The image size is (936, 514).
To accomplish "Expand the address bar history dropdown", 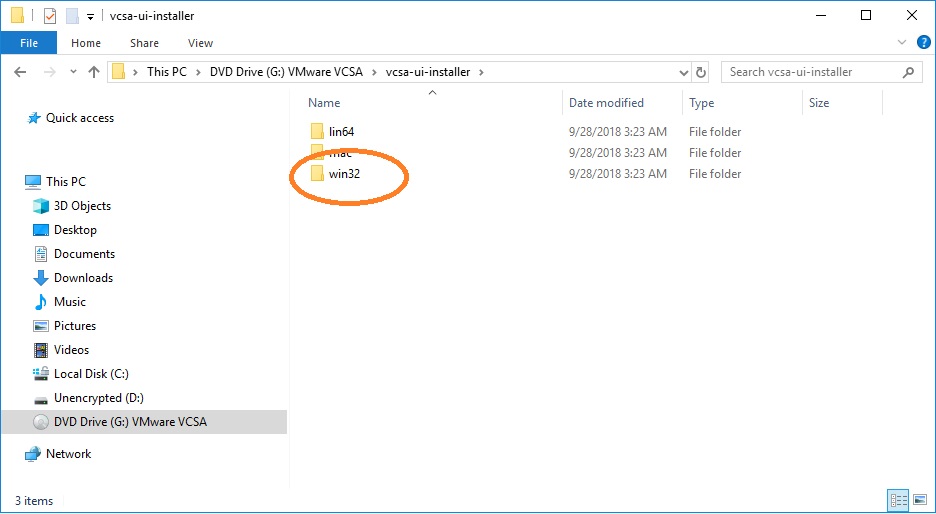I will [684, 73].
